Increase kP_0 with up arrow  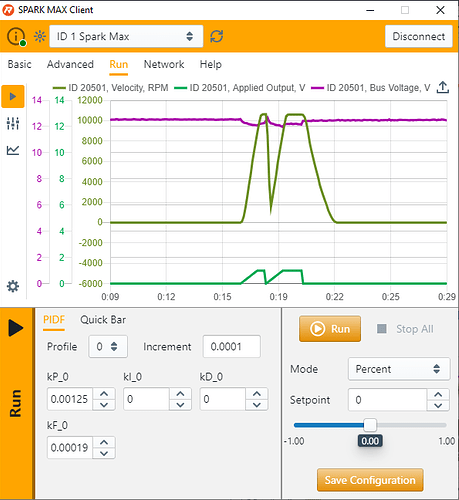tap(104, 394)
